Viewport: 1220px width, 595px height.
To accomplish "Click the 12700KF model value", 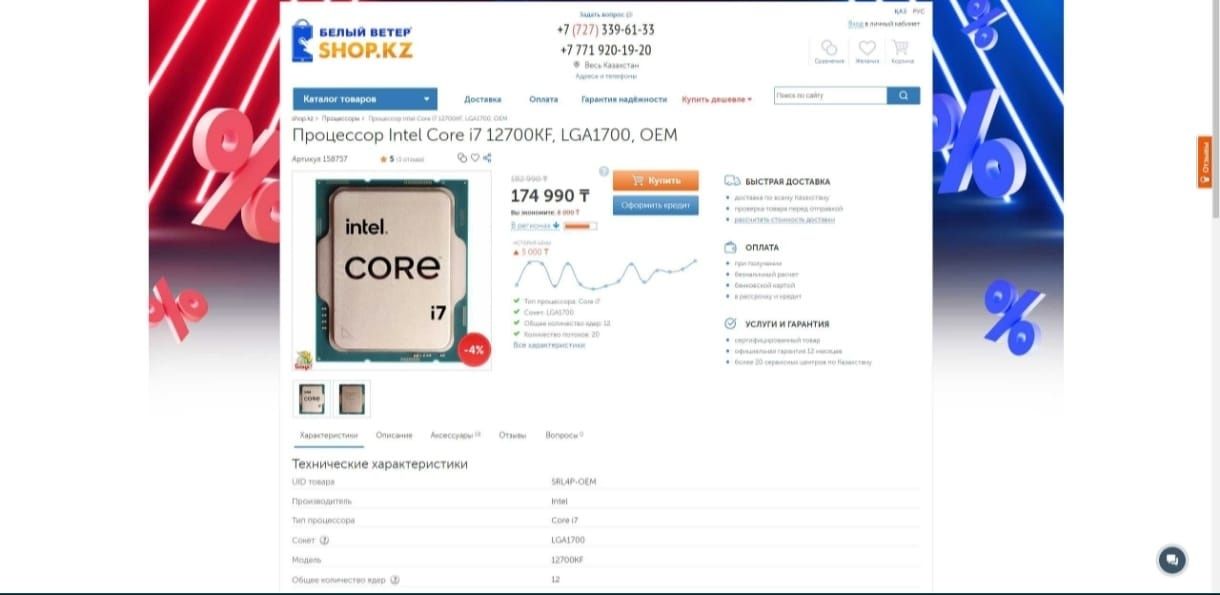I will 567,560.
